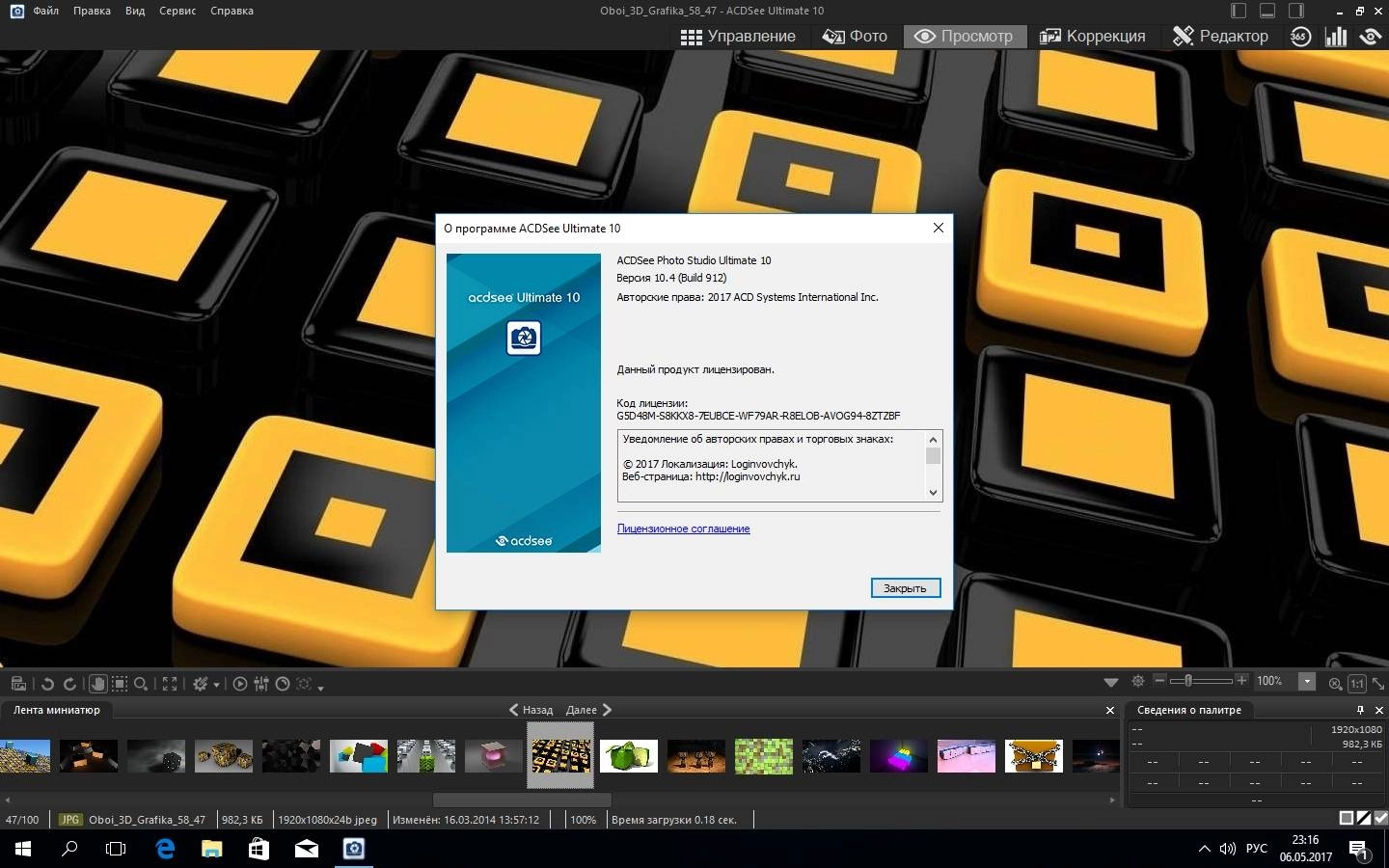Viewport: 1389px width, 868px height.
Task: Open Microsoft Edge from the taskbar
Action: 165,849
